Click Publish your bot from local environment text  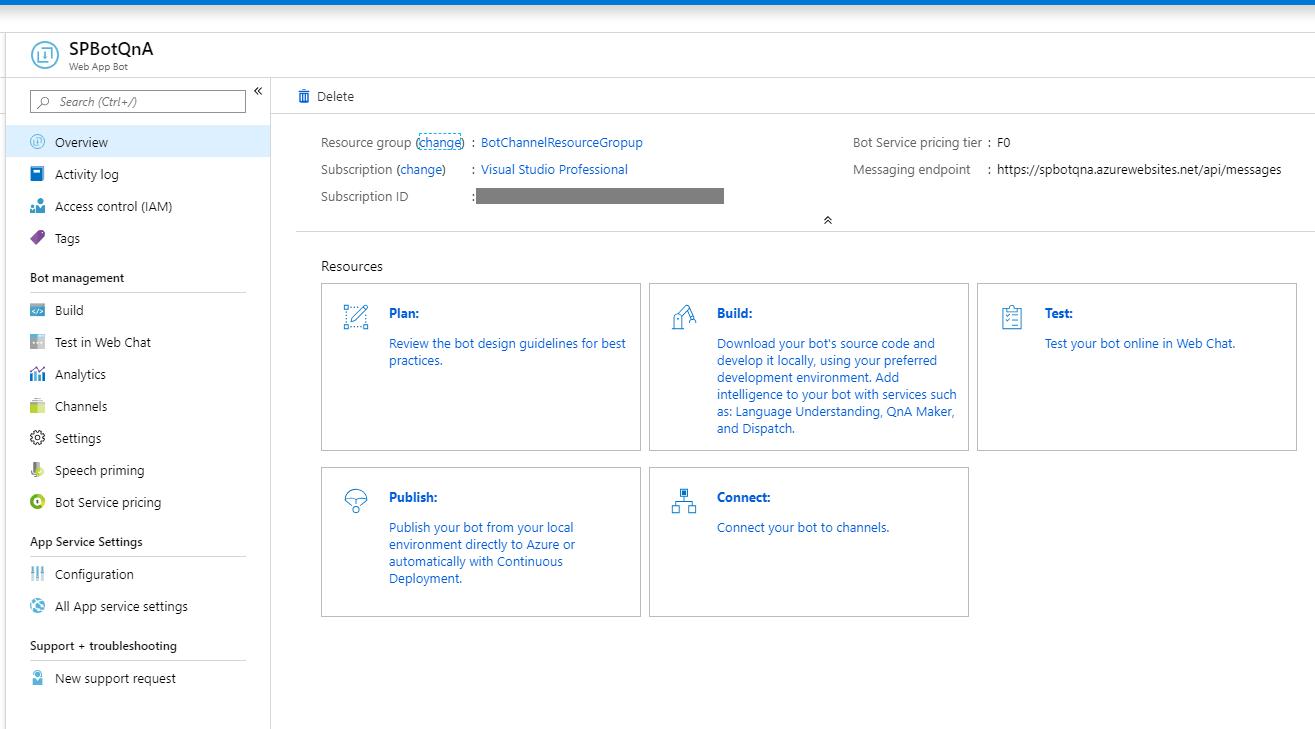(482, 553)
